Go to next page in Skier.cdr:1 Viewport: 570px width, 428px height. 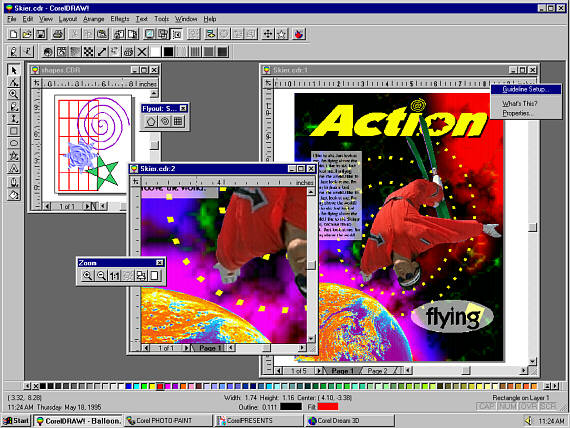pos(319,371)
